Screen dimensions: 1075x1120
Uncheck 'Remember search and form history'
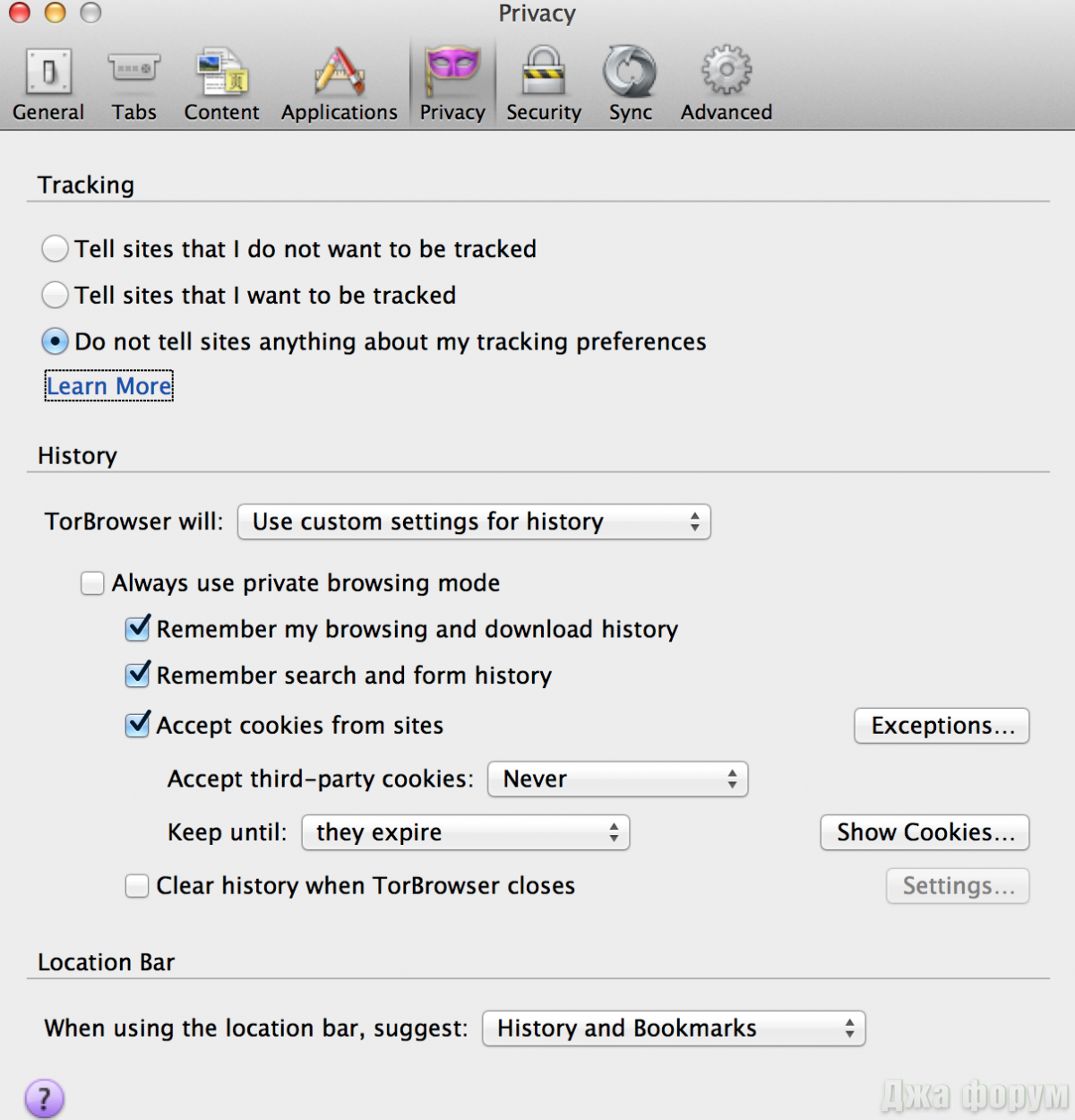tap(138, 675)
